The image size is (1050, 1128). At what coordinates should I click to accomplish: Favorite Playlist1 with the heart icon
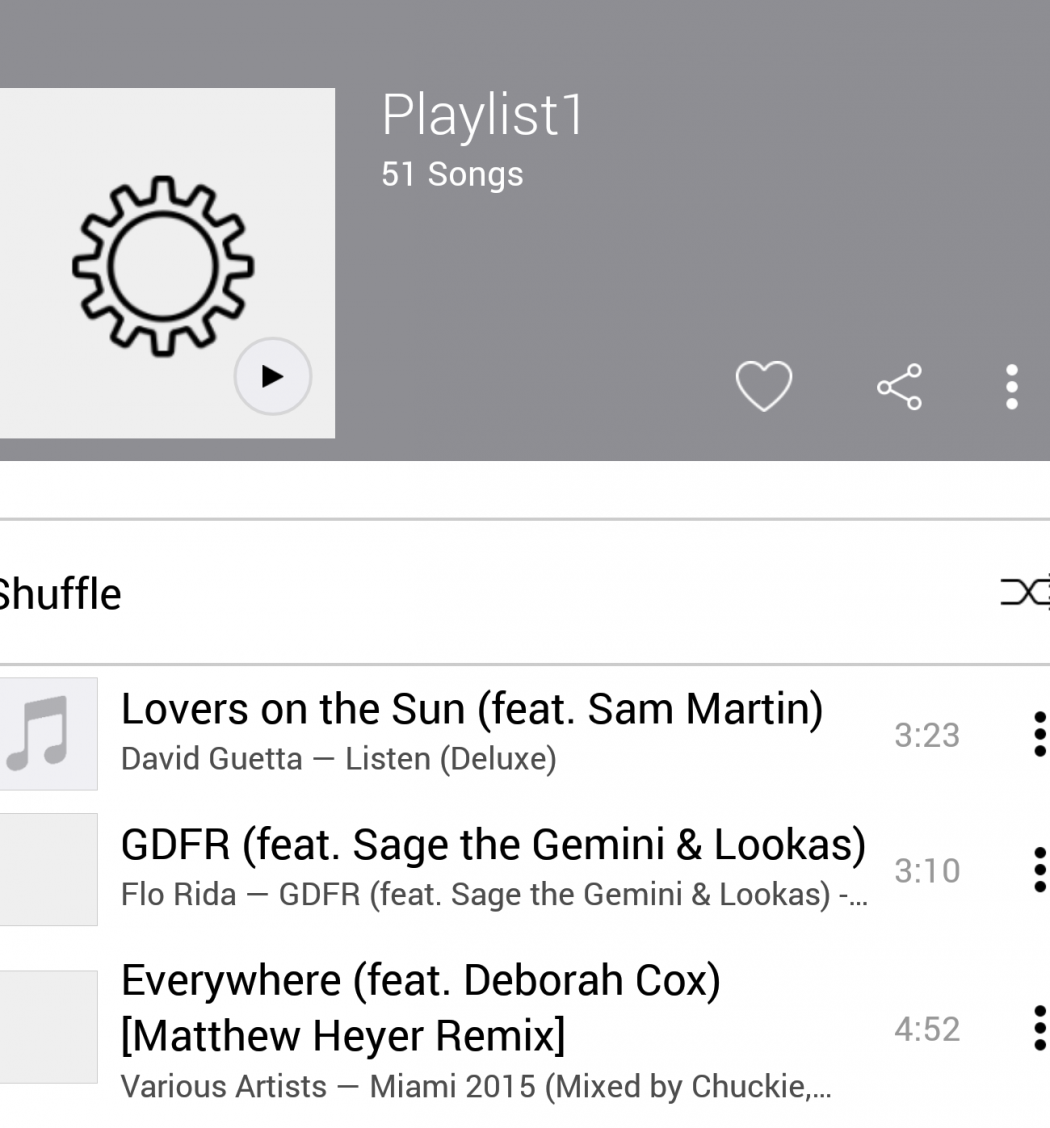(763, 386)
